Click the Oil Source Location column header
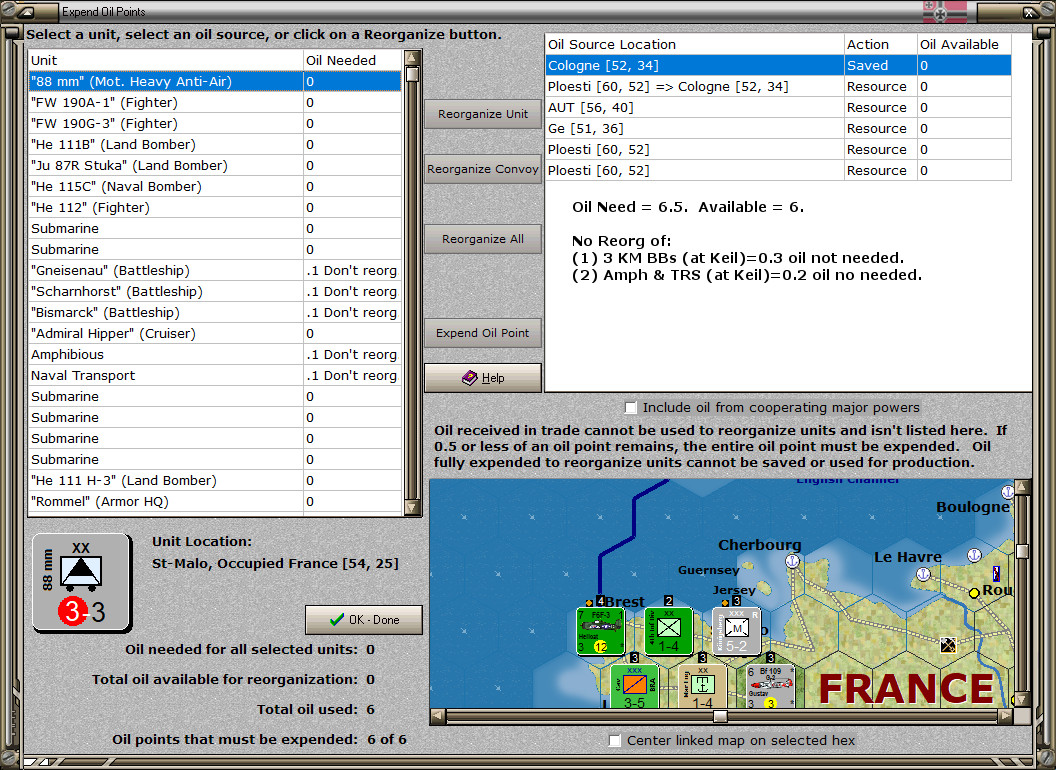This screenshot has width=1056, height=770. click(x=694, y=44)
